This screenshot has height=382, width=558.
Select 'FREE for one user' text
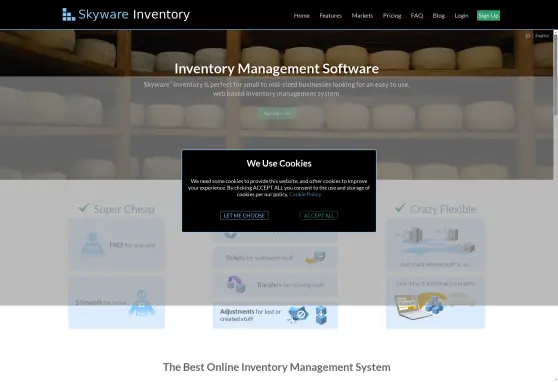pyautogui.click(x=132, y=245)
